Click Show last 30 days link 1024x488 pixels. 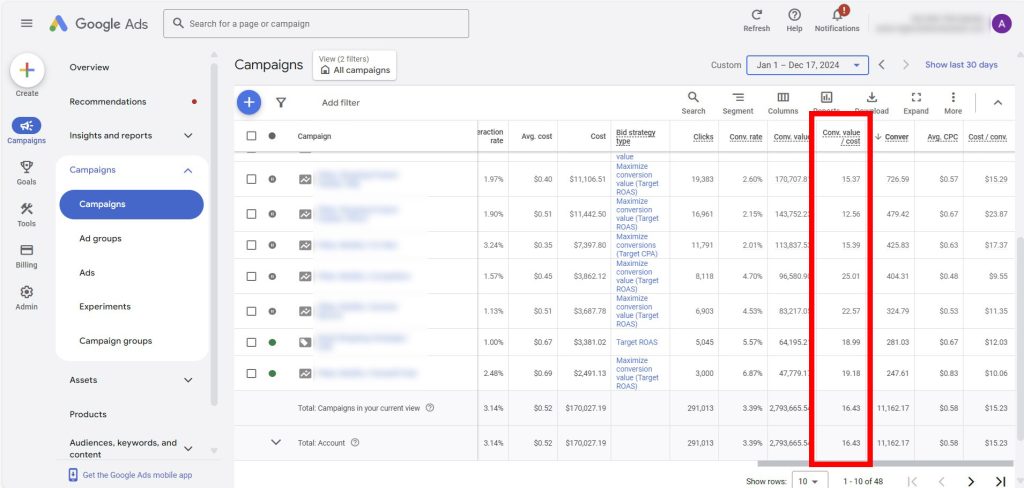961,65
